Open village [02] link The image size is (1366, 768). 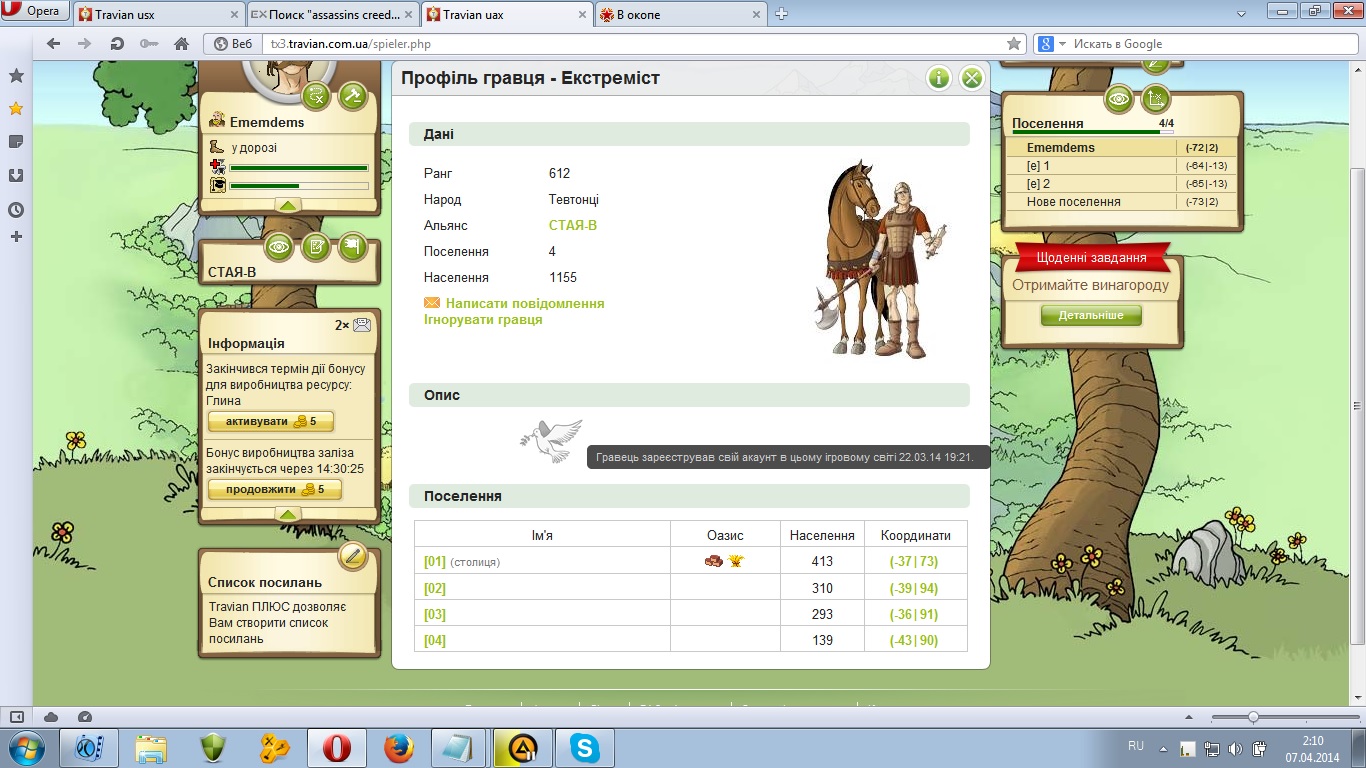tap(435, 588)
